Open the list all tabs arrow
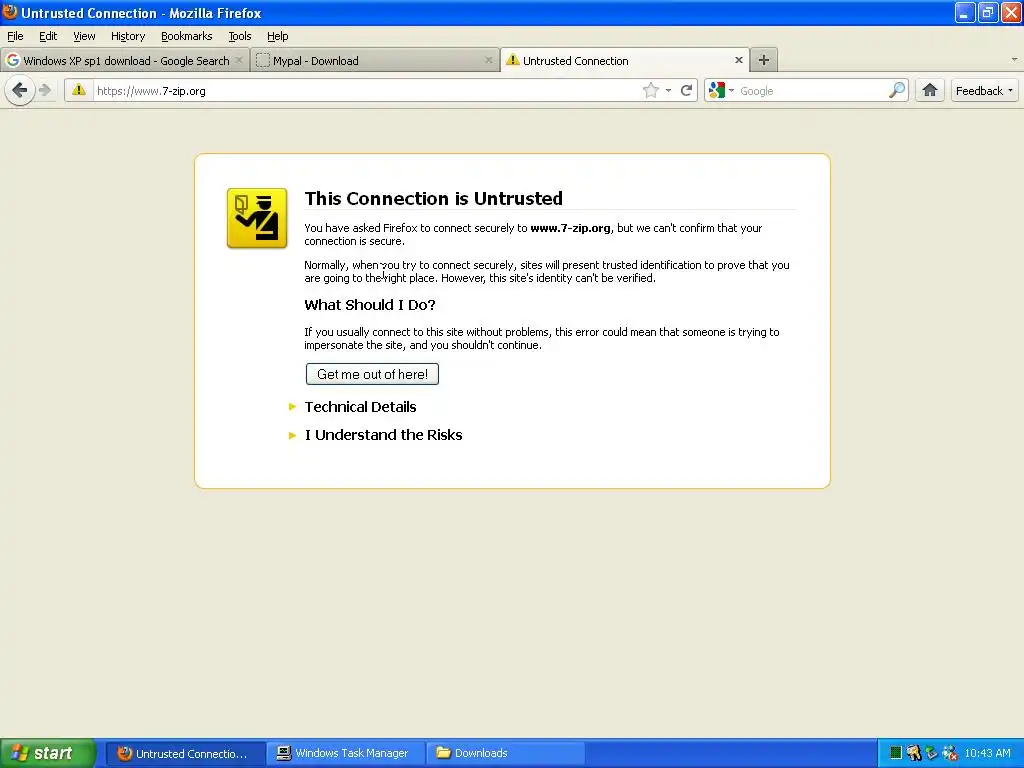The width and height of the screenshot is (1024, 768). point(1014,59)
